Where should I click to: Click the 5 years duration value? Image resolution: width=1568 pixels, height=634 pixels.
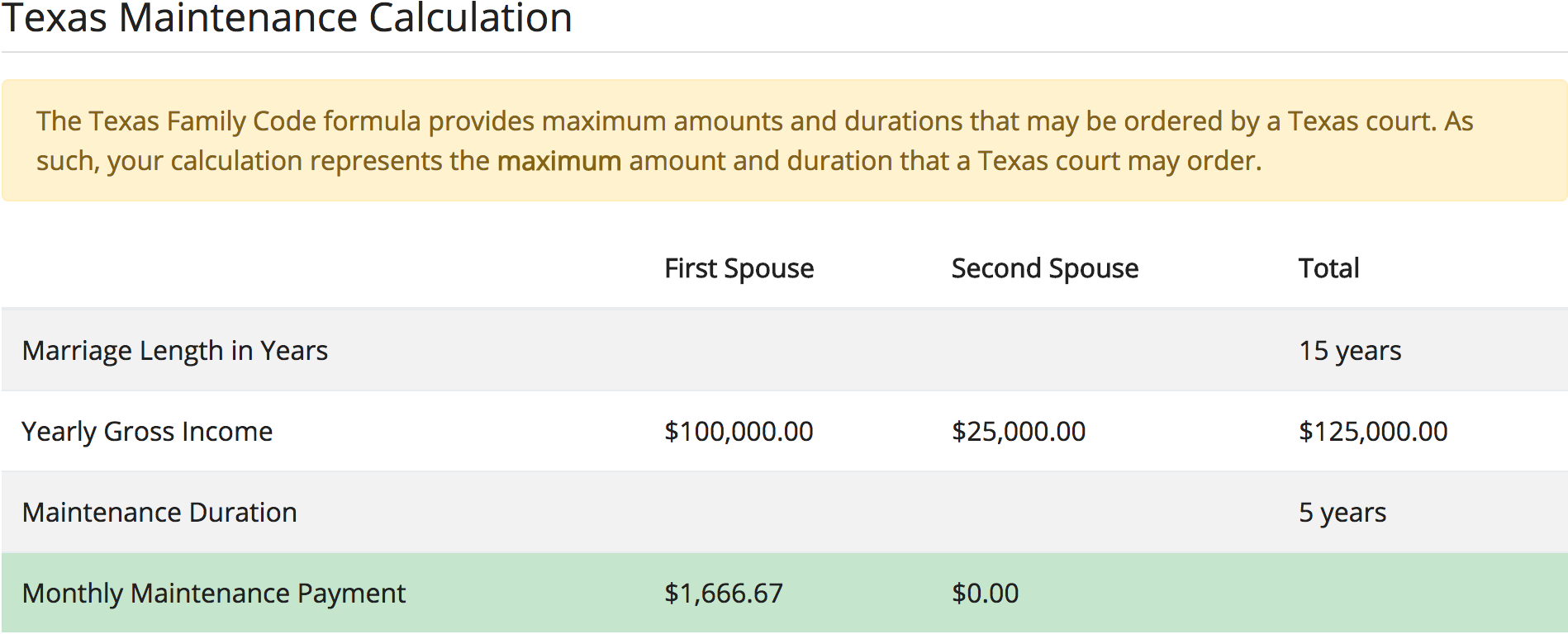coord(1342,513)
